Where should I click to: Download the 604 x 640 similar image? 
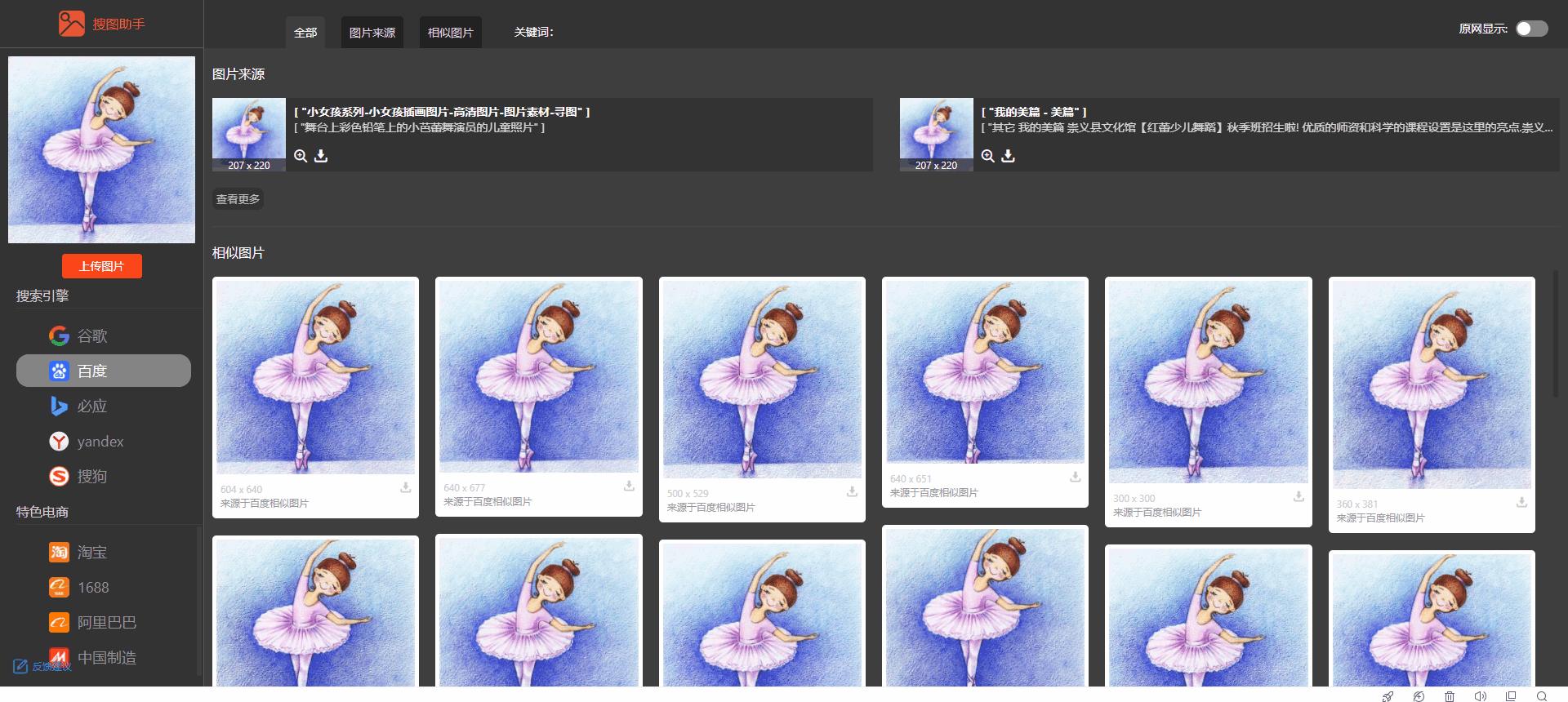(405, 487)
